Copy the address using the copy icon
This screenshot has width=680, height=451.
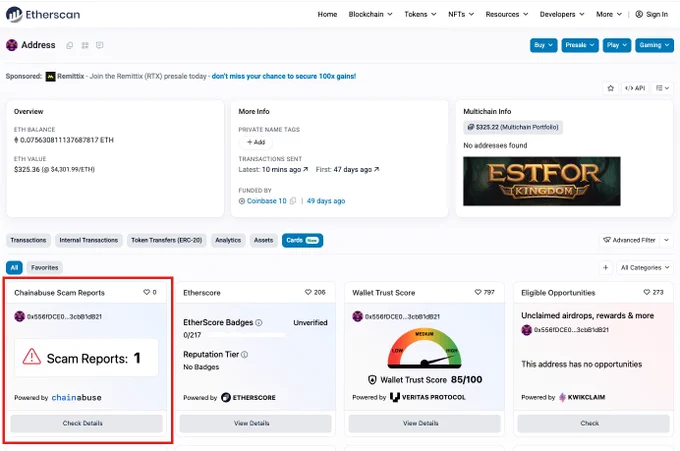[x=69, y=45]
